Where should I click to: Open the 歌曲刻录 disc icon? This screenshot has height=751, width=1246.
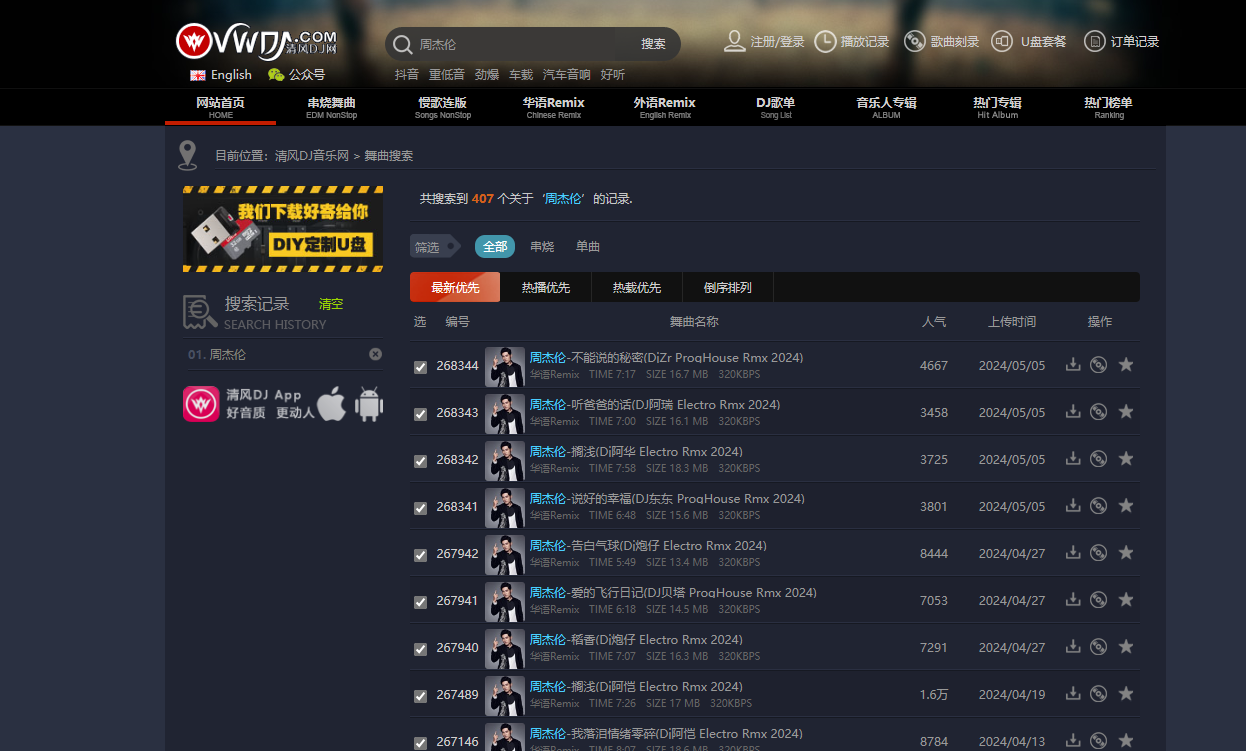pyautogui.click(x=914, y=41)
